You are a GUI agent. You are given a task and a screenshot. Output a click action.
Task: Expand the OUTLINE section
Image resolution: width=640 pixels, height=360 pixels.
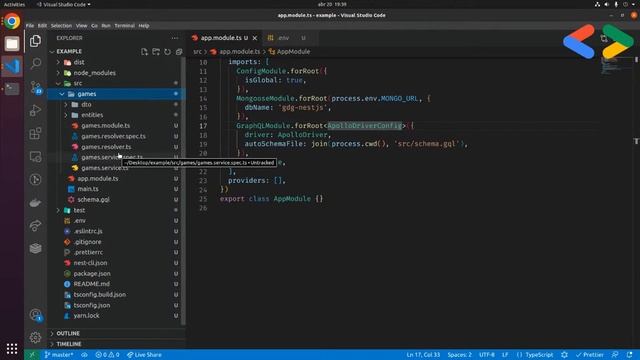coord(117,333)
